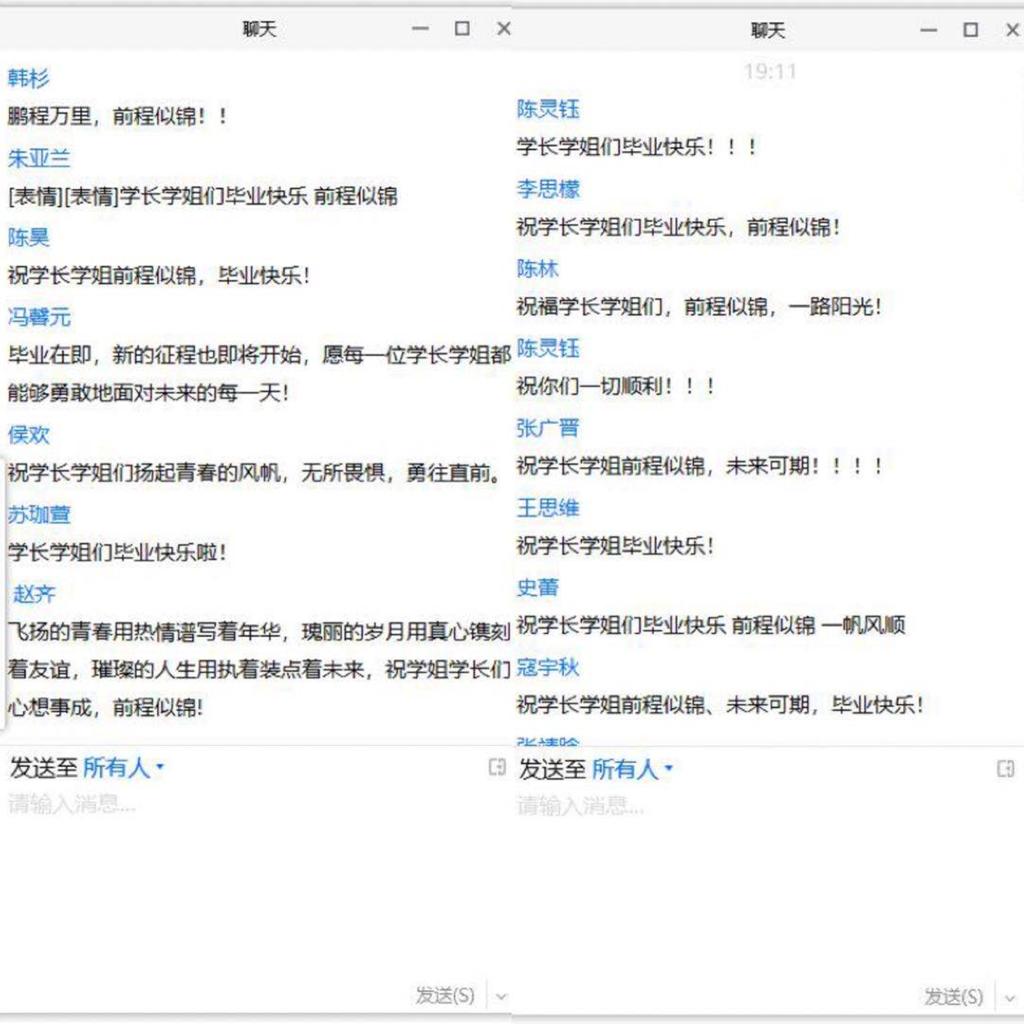
Task: Click the 19:11 timestamp in right chat
Action: coord(770,71)
